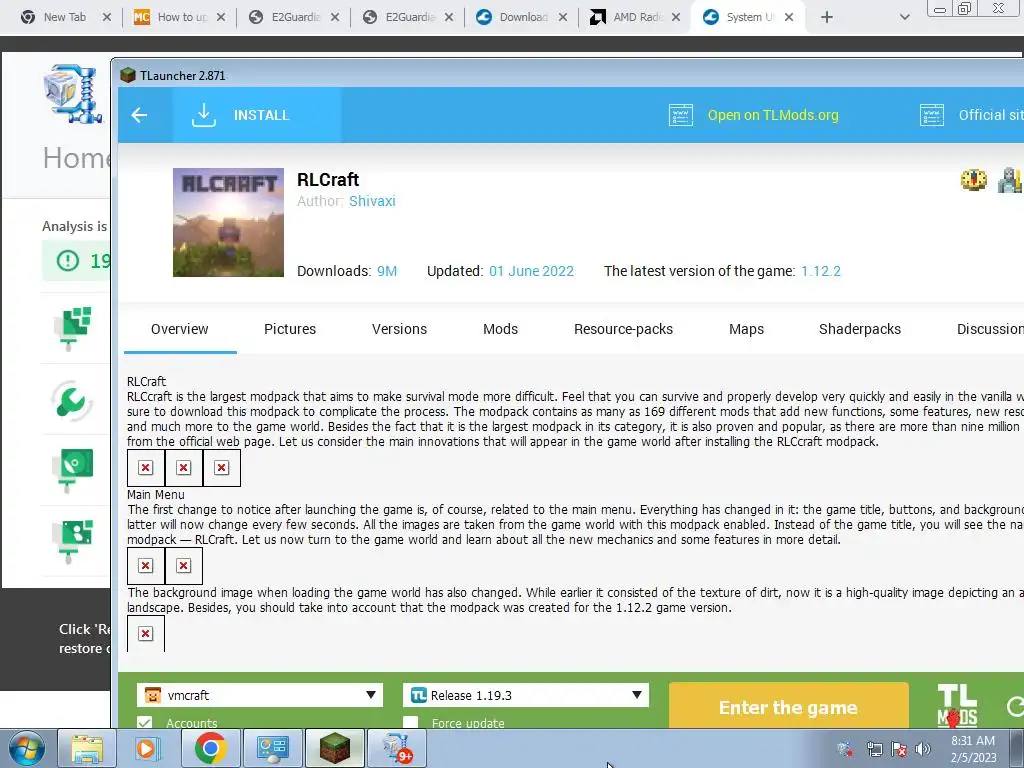Click first broken image under RLCraft description
Image resolution: width=1024 pixels, height=768 pixels.
tap(146, 468)
